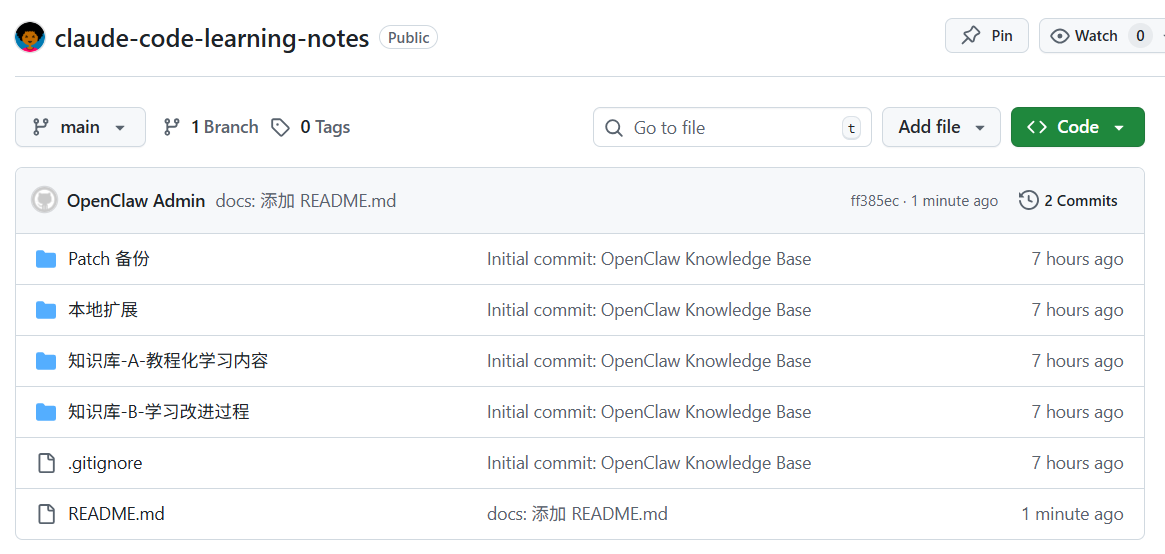1165x554 pixels.
Task: Click the README.md file icon
Action: click(46, 514)
